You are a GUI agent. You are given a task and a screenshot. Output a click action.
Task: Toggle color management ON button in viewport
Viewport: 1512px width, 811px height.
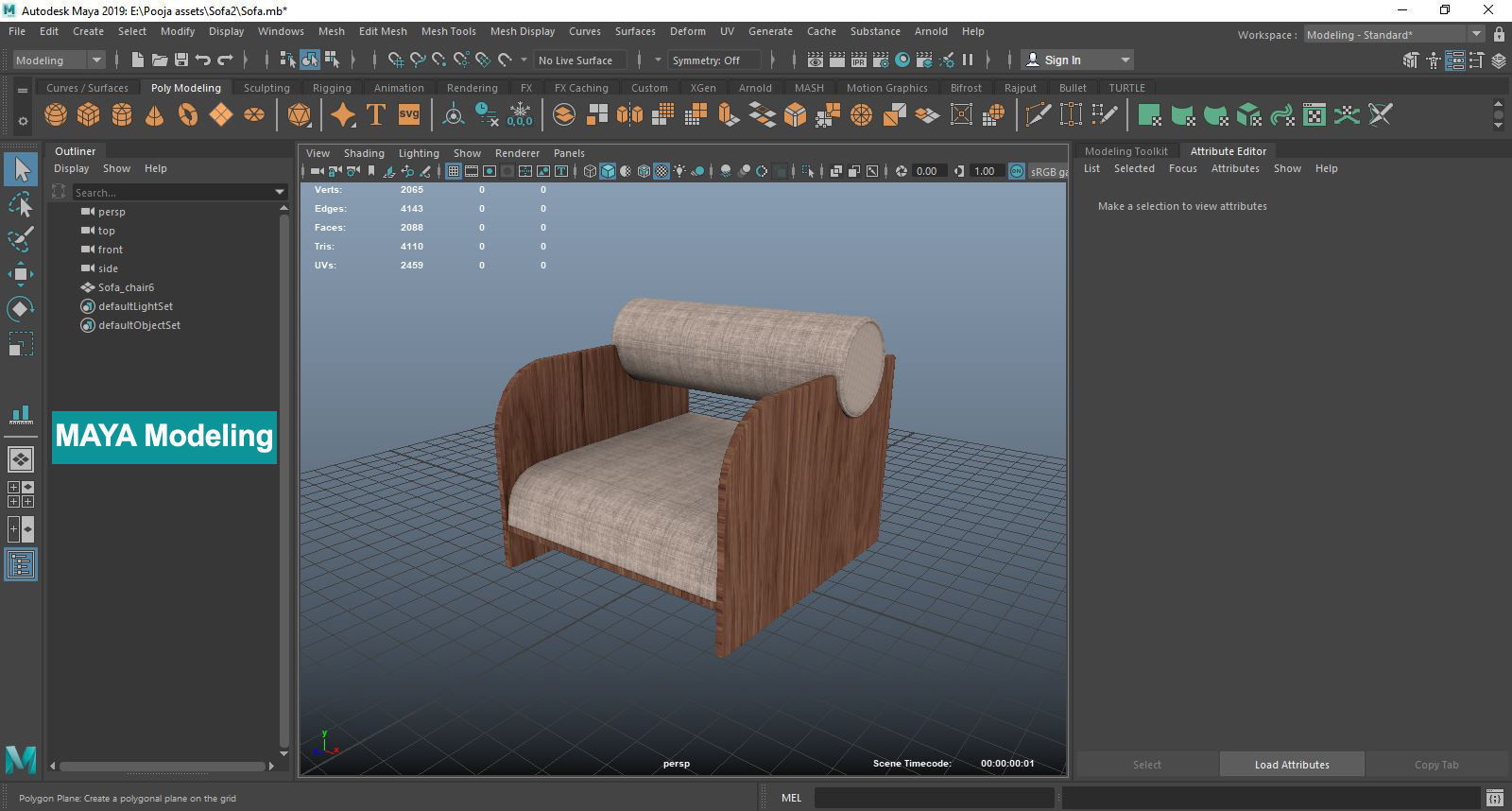click(1017, 171)
